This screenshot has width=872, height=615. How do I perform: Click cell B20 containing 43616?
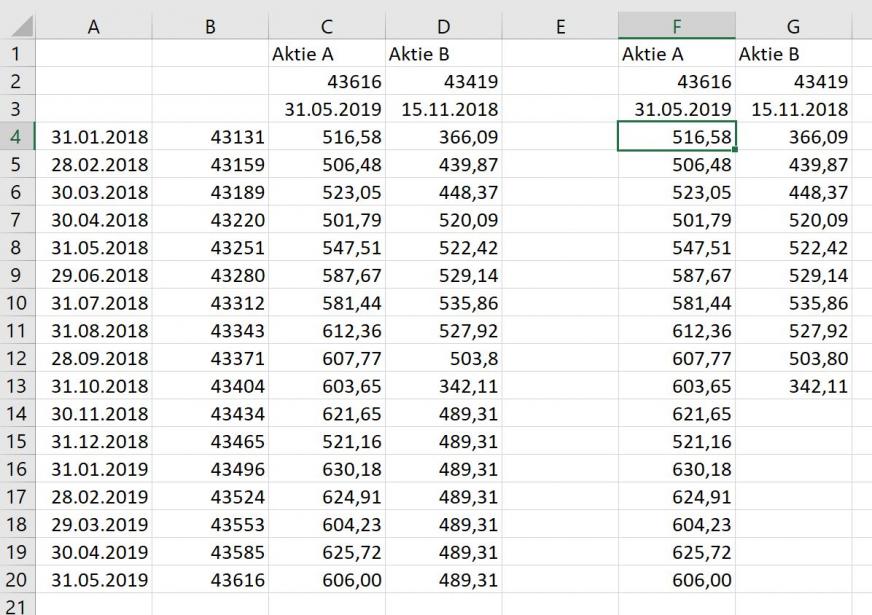(x=210, y=580)
